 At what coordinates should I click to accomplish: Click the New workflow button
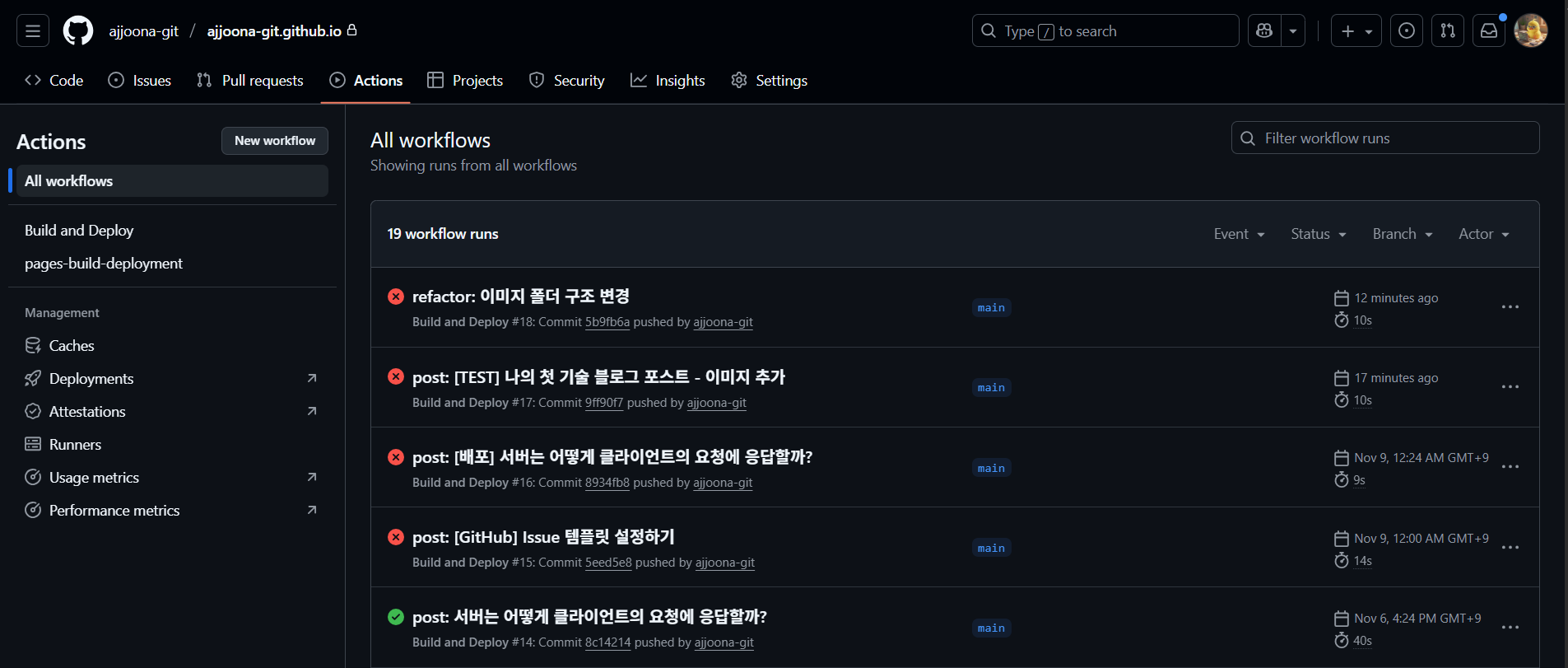click(275, 141)
